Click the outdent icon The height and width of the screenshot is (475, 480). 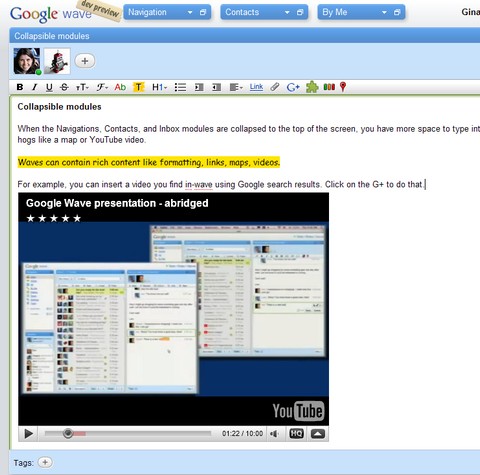pos(216,87)
